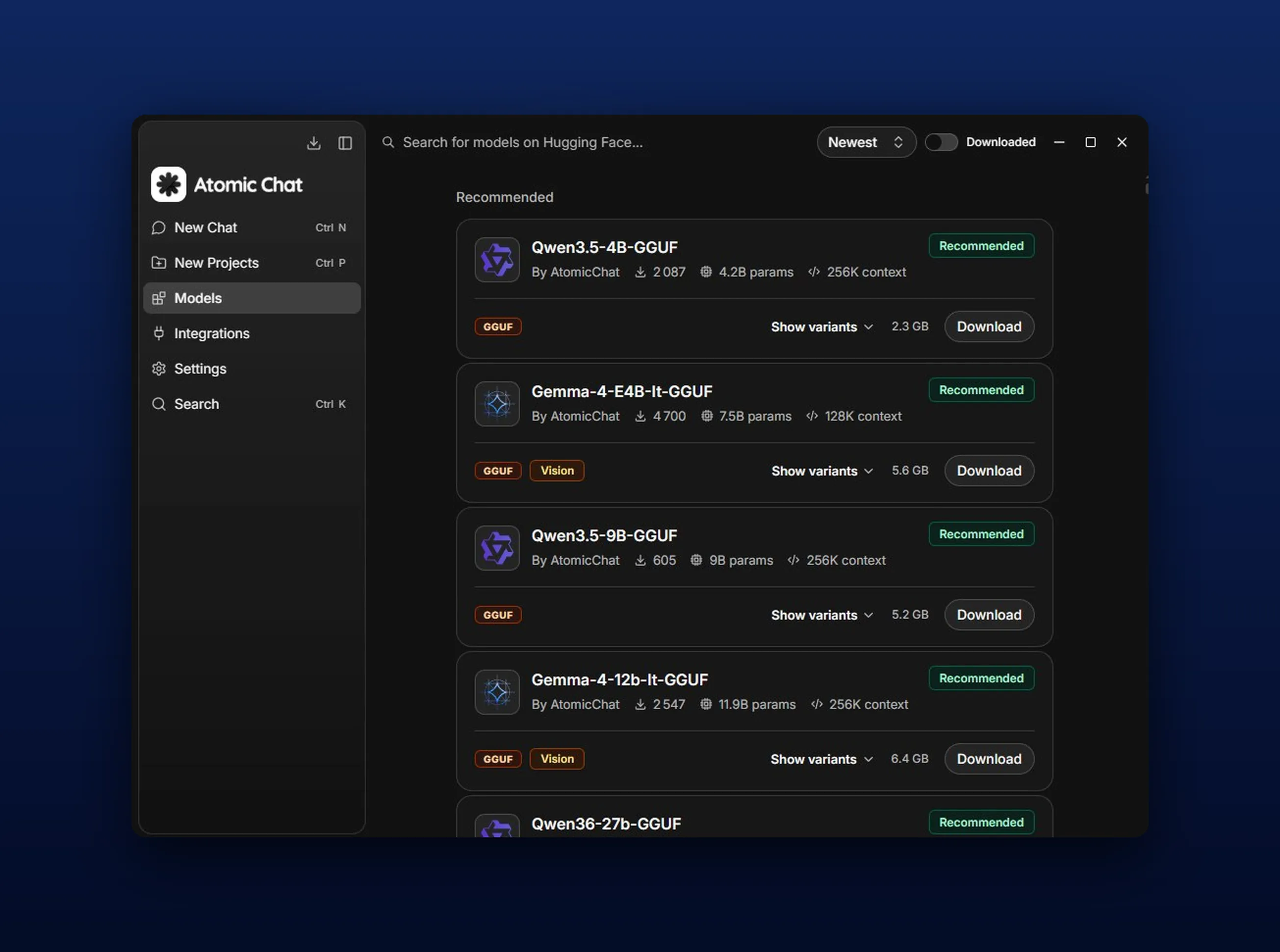This screenshot has width=1280, height=952.
Task: Go to Integrations in the sidebar
Action: coord(252,333)
